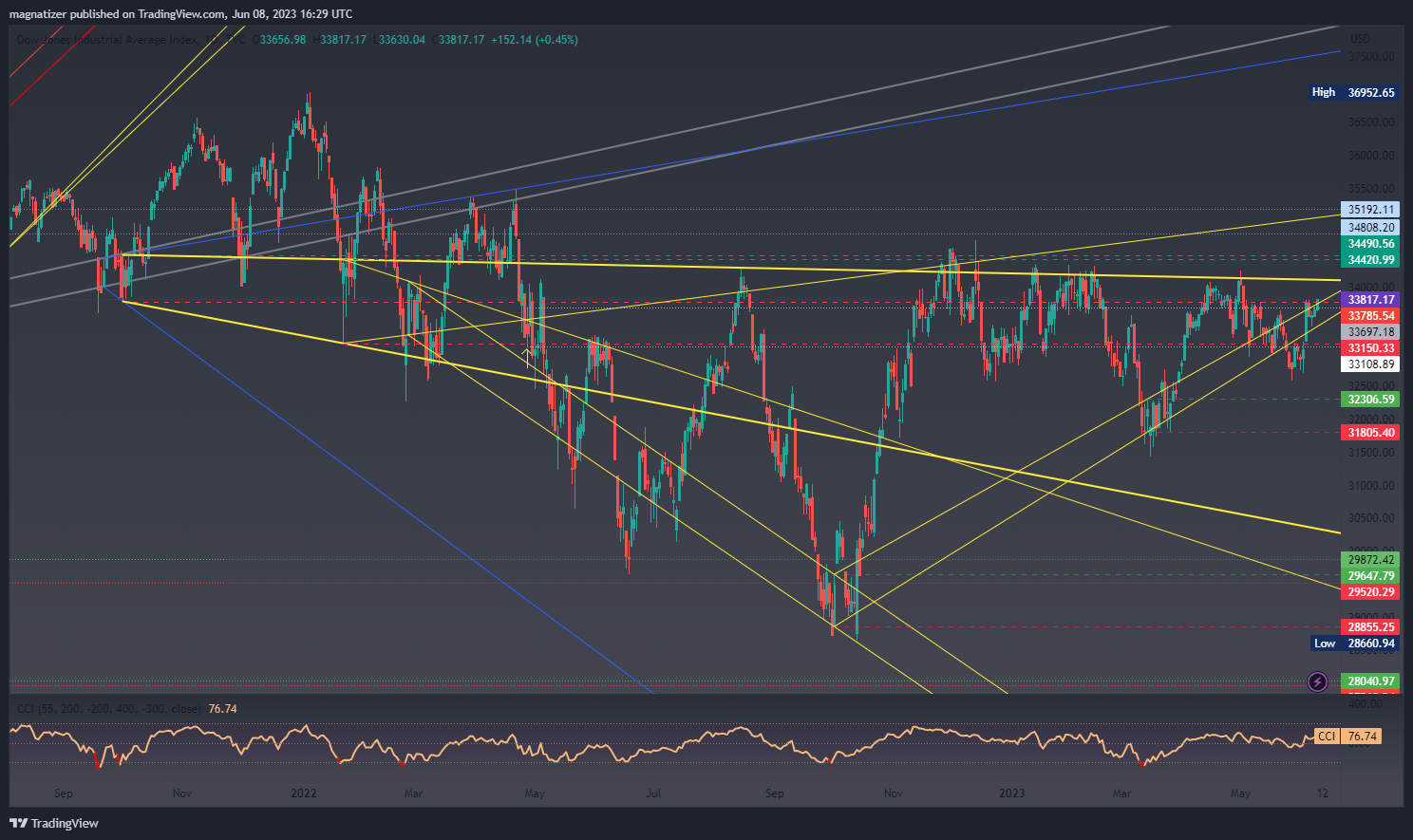Image resolution: width=1413 pixels, height=840 pixels.
Task: Select the green 32306.59 price label
Action: 1370,400
